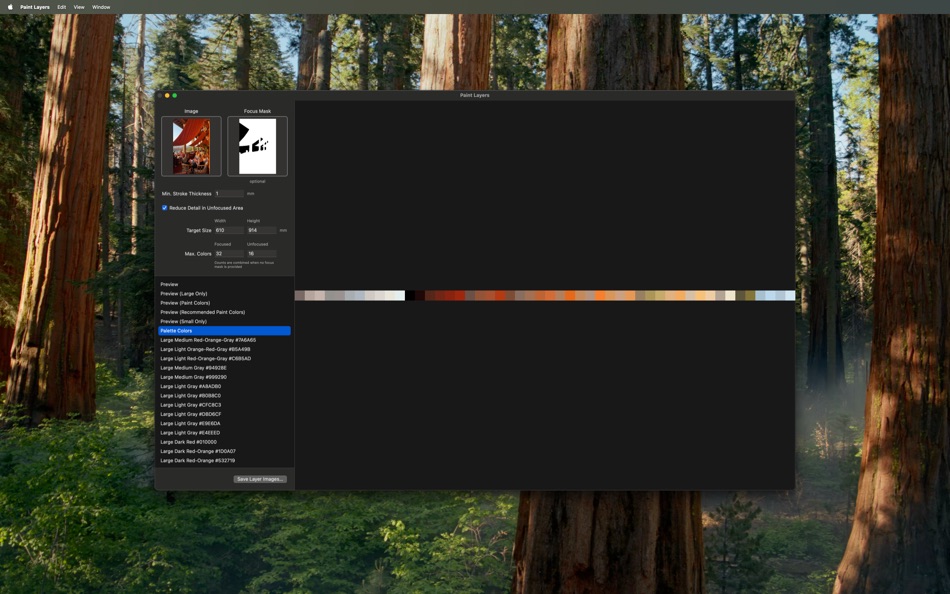Select Large Light Orange-Red-Gray #B5A49B layer
The image size is (950, 594).
point(224,349)
